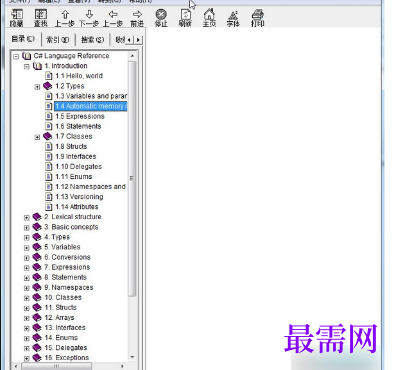The image size is (396, 370).
Task: Open the 1.11 Enums topic
Action: click(74, 176)
